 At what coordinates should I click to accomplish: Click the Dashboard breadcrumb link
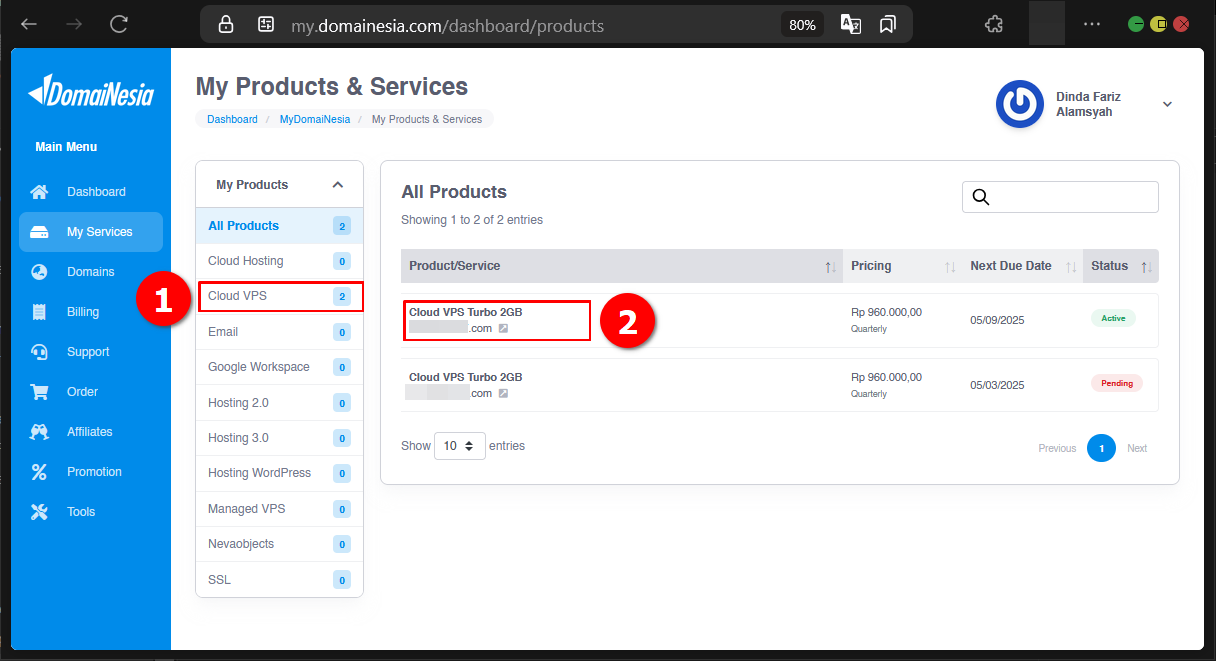coord(232,119)
